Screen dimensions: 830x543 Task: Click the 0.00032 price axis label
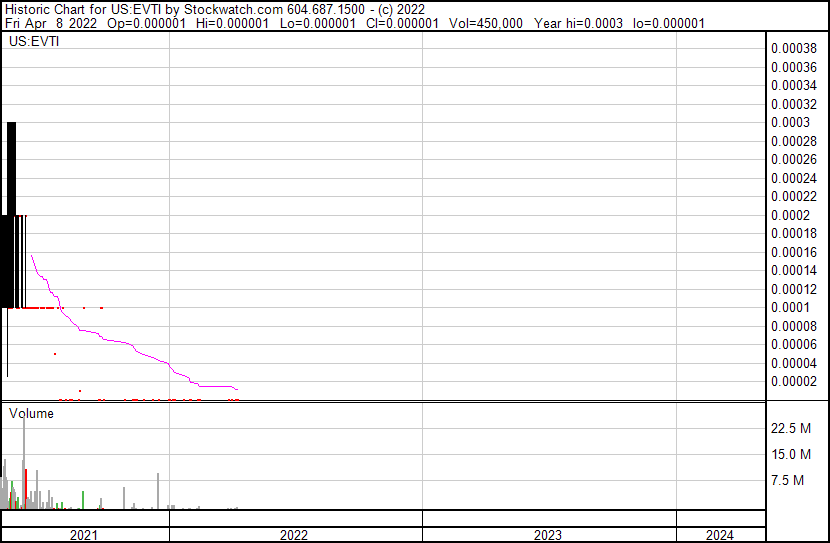[x=794, y=104]
